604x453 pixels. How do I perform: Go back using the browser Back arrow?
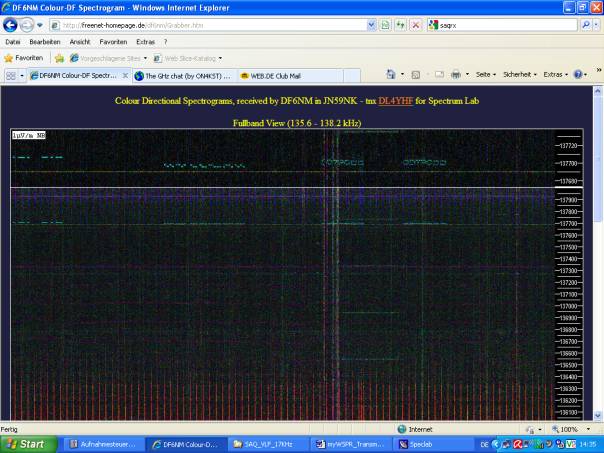(10, 25)
